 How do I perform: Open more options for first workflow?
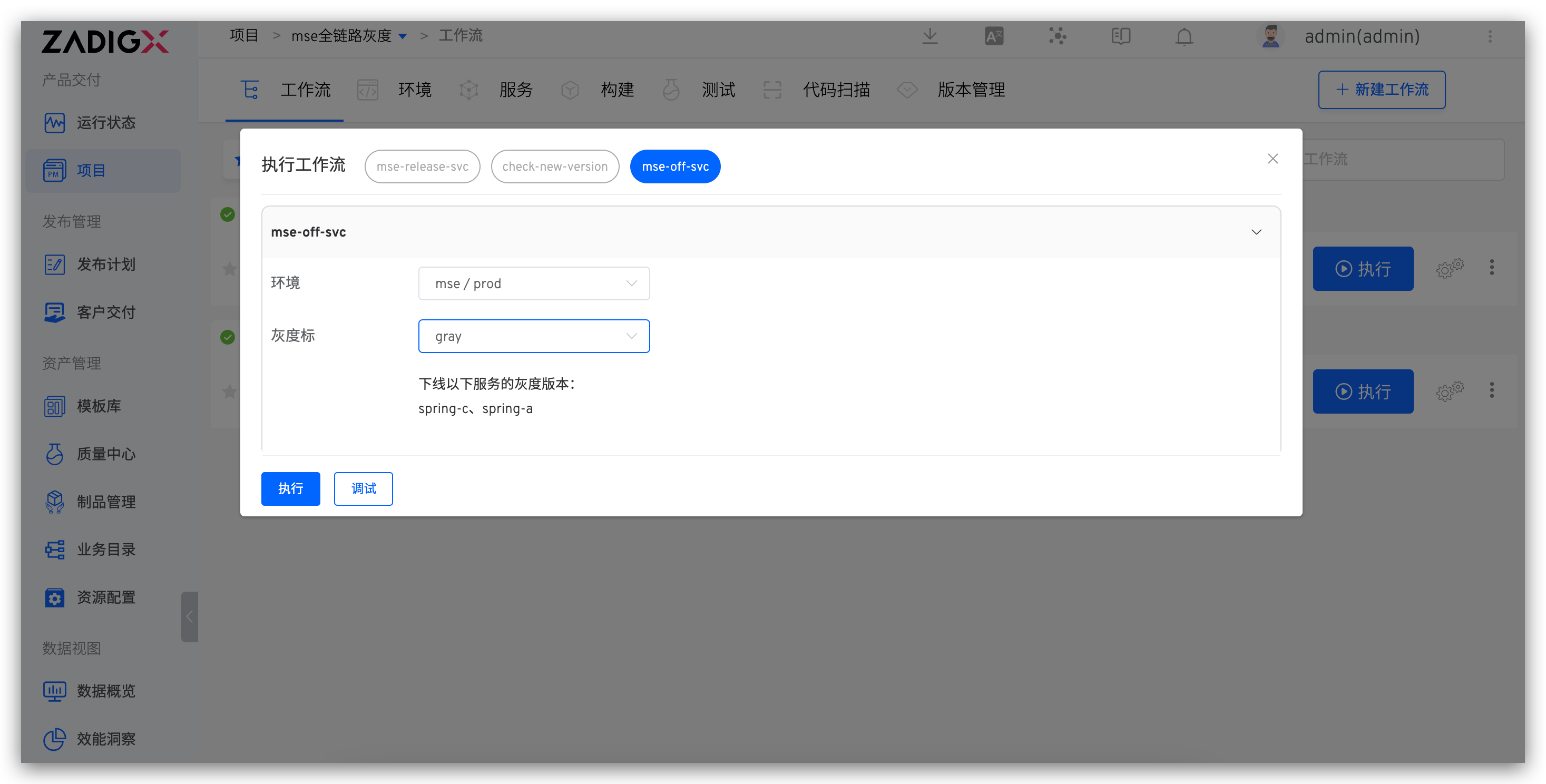click(x=1491, y=268)
